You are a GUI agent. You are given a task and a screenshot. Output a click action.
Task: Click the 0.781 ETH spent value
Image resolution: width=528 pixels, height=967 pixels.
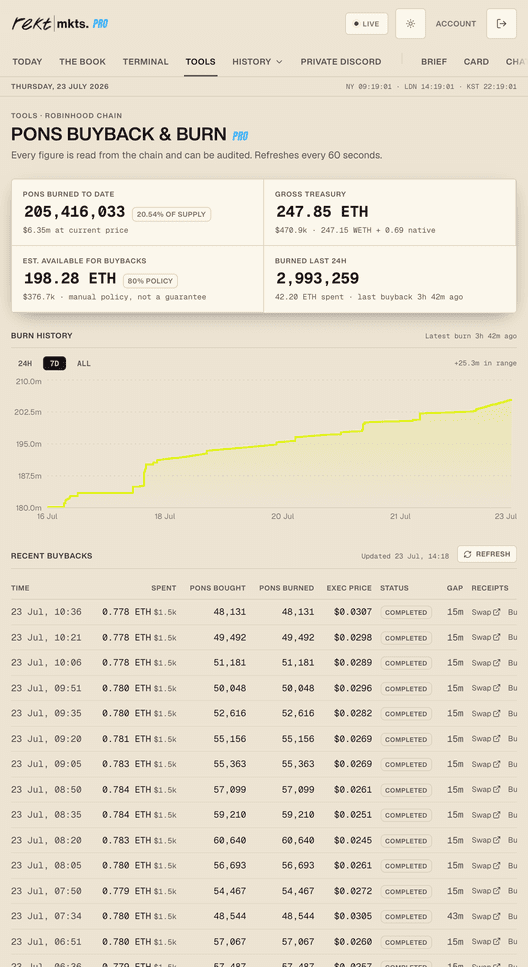[126, 739]
